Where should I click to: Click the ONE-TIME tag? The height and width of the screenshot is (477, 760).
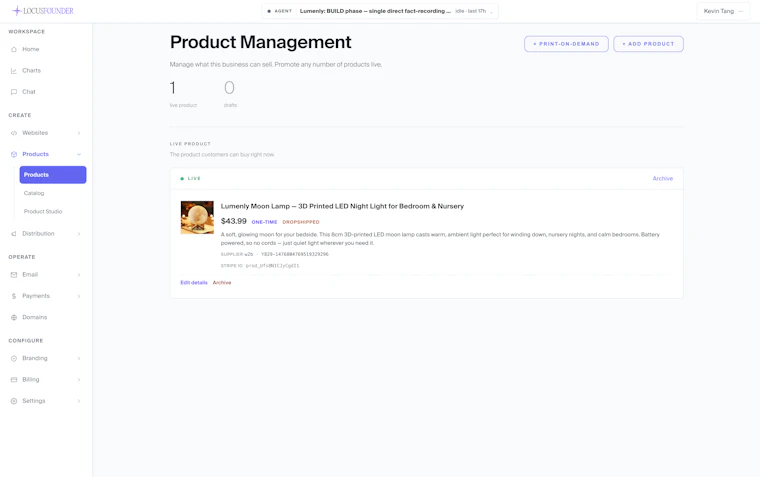point(265,223)
